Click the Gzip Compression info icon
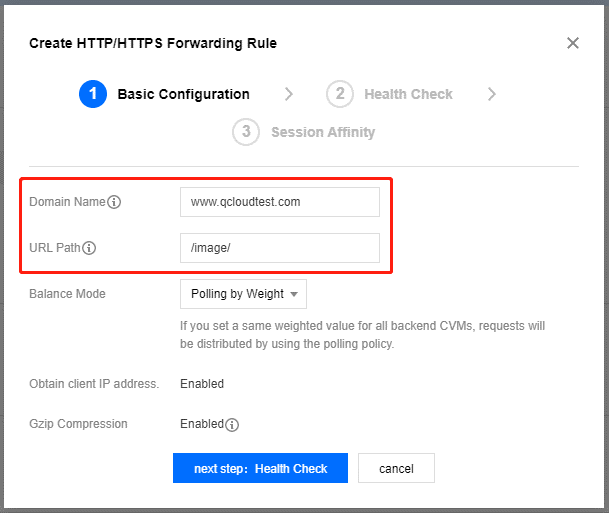 point(232,425)
